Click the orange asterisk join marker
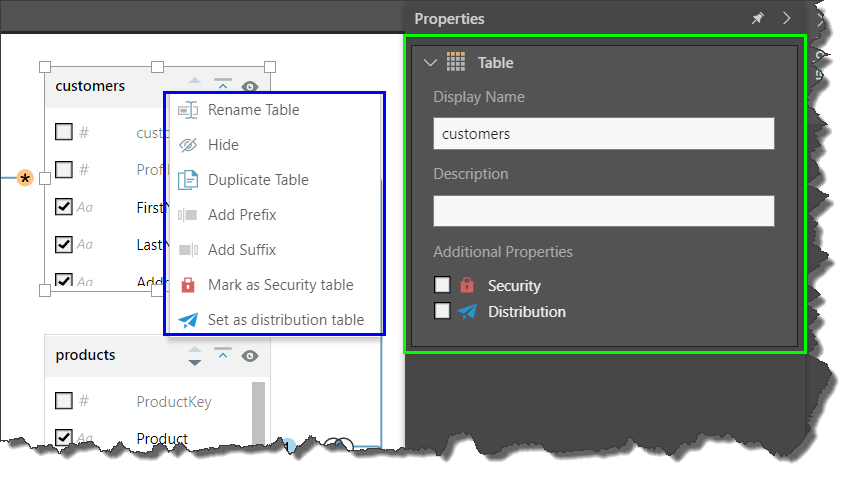Screen dimensions: 853x480 click(x=26, y=178)
